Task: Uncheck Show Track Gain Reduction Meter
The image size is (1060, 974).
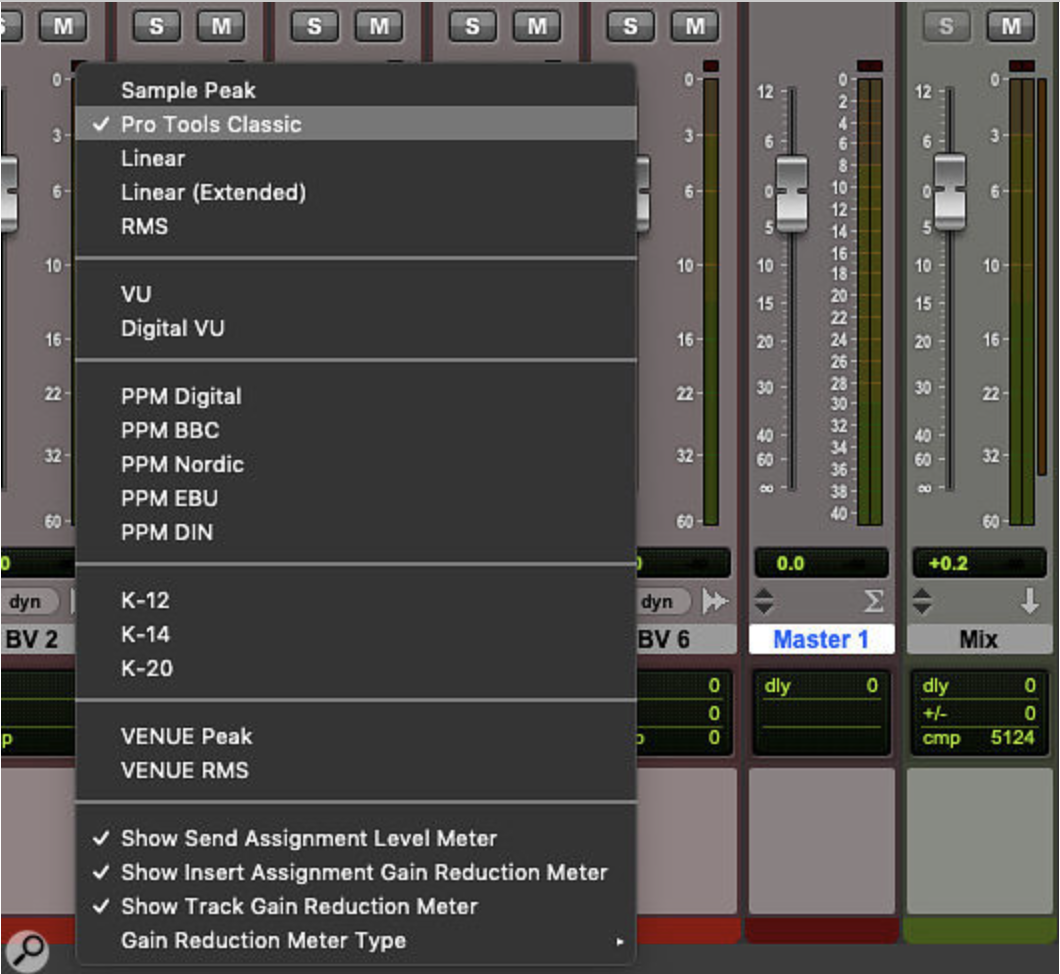Action: [356, 906]
